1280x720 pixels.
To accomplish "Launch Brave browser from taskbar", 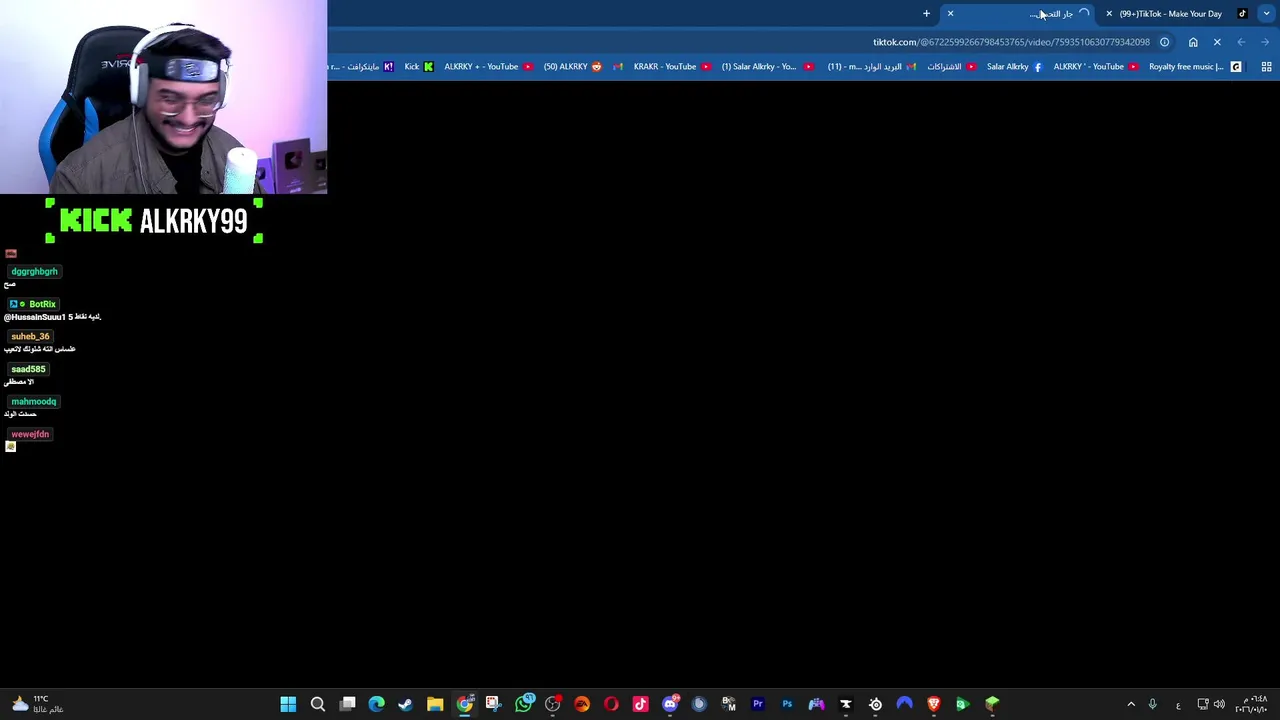I will [934, 704].
